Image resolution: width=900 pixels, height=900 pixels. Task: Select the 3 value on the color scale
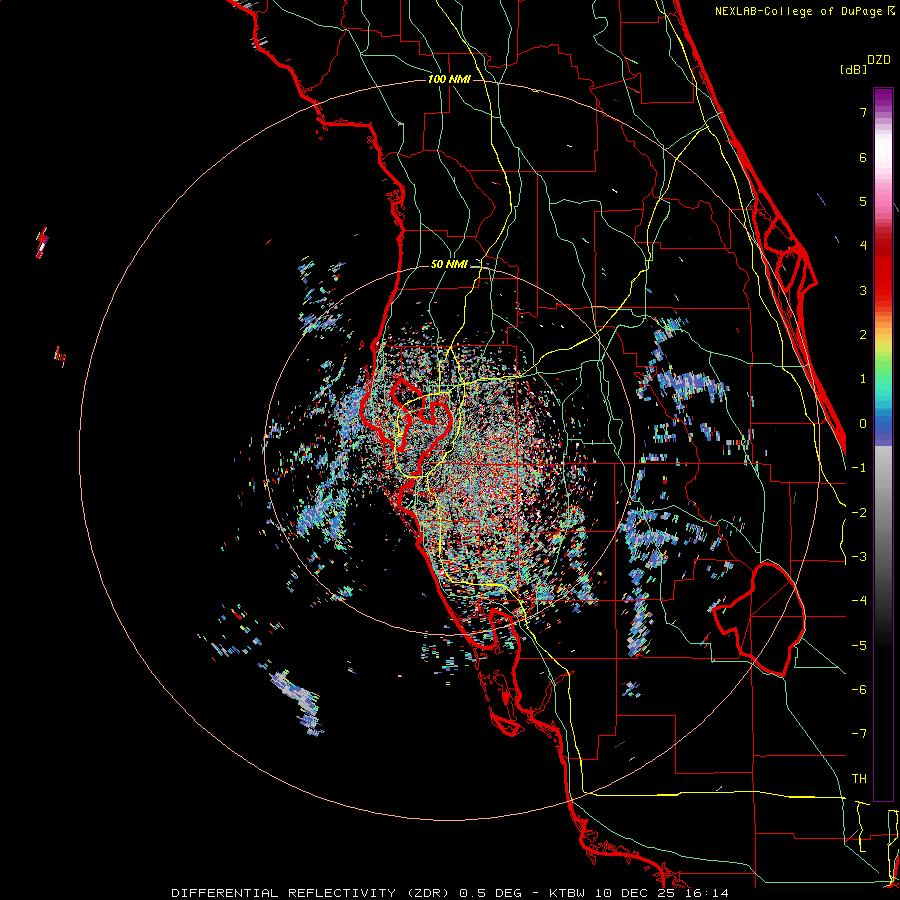tap(863, 290)
